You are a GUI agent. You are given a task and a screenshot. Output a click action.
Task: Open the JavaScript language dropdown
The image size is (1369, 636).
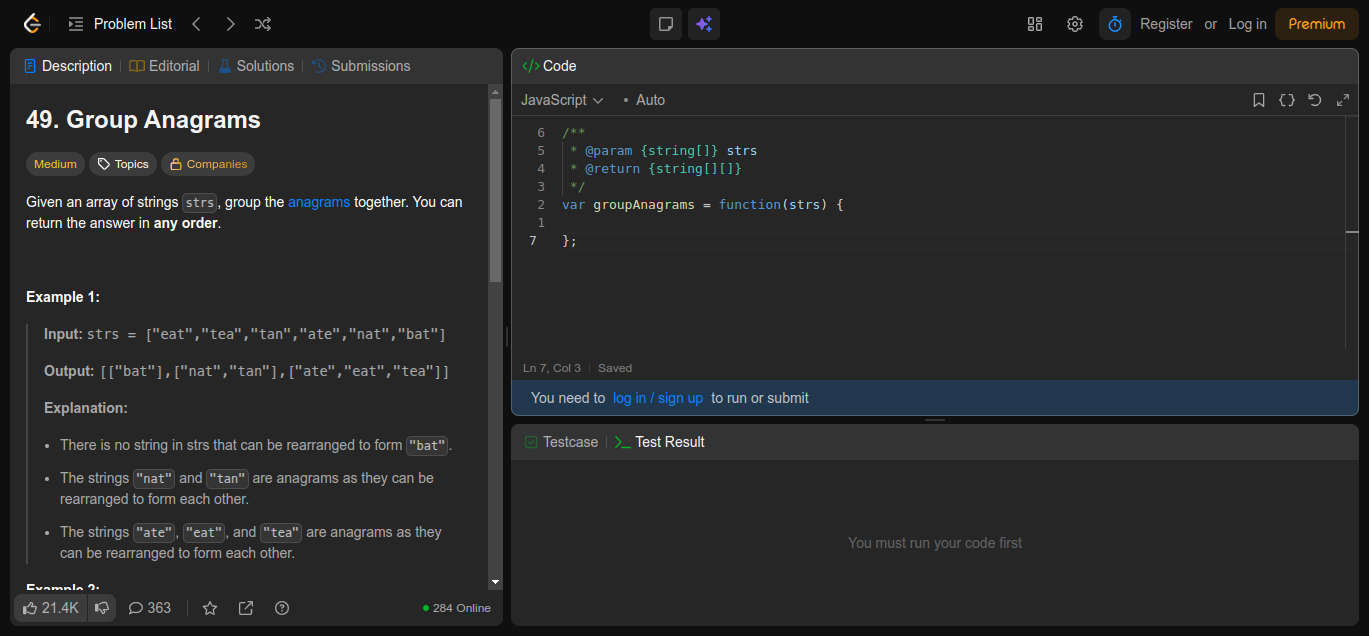[x=562, y=100]
